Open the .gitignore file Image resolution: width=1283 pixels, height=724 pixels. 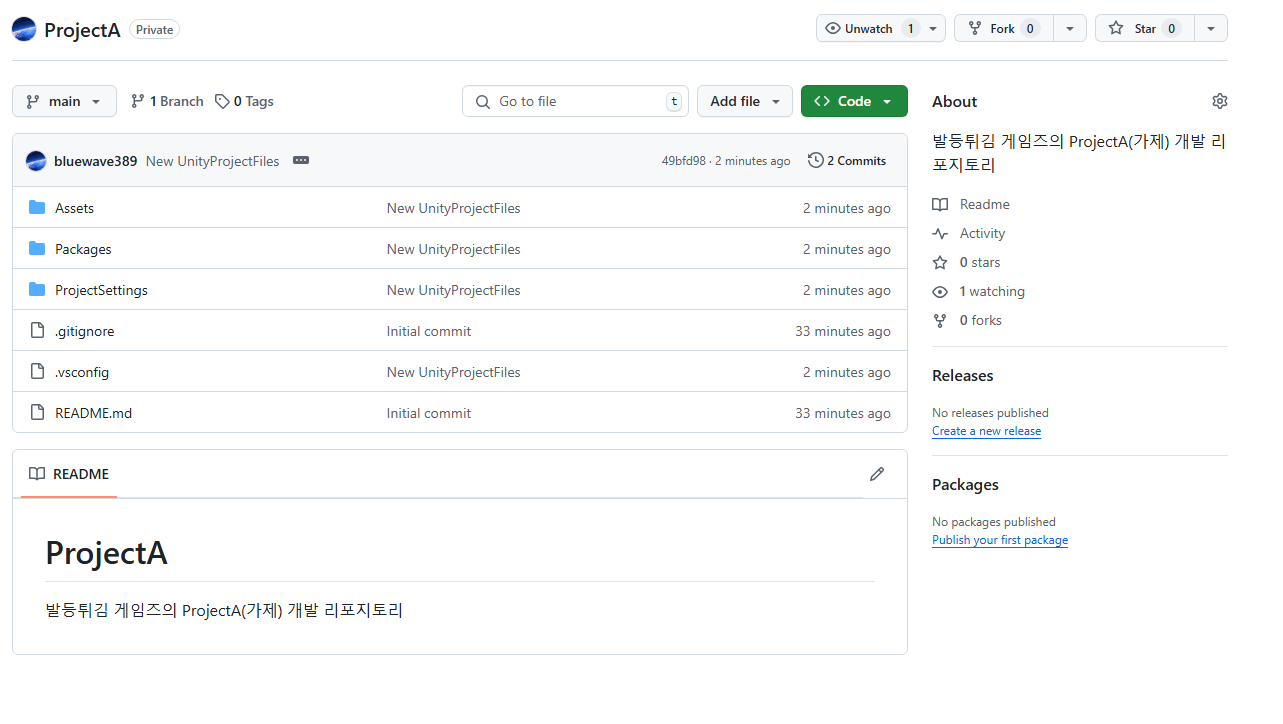(84, 331)
